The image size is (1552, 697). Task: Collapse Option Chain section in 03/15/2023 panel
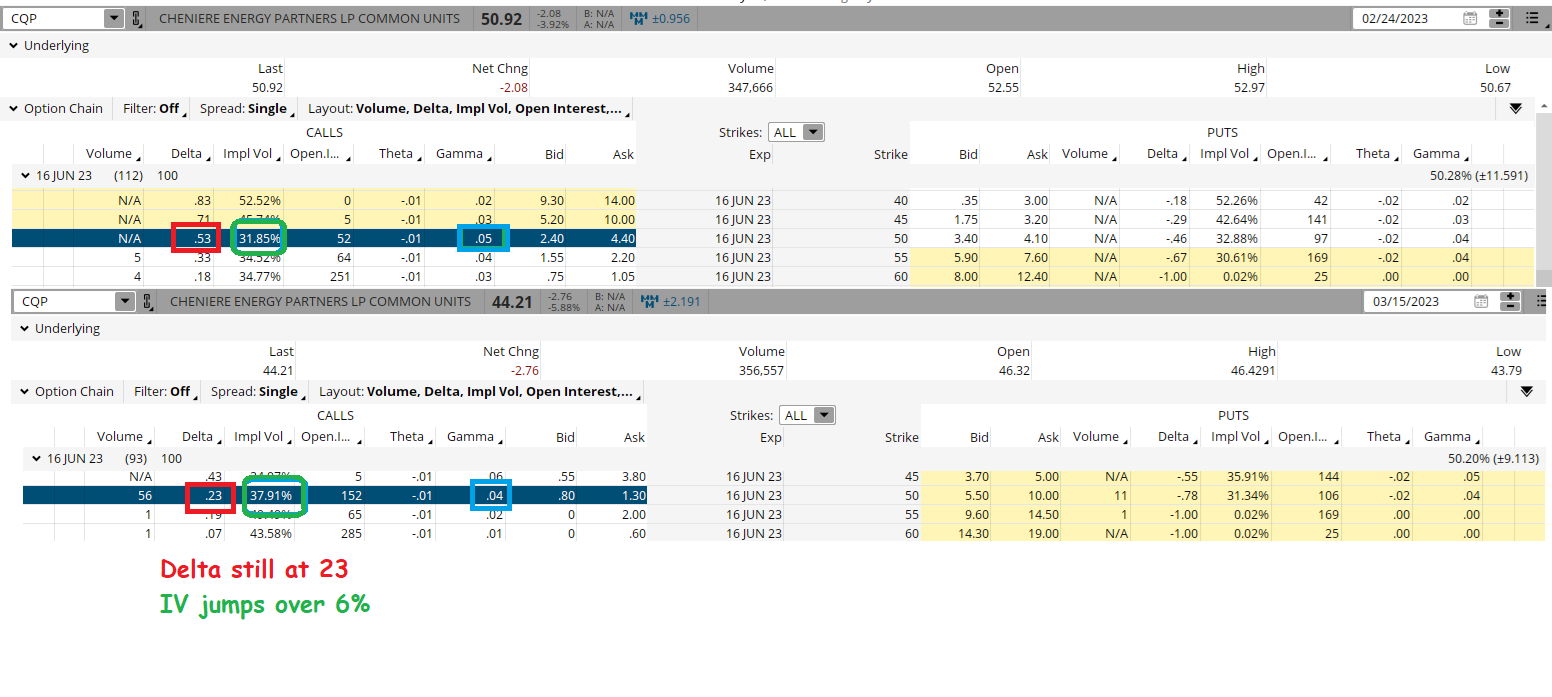[x=25, y=392]
